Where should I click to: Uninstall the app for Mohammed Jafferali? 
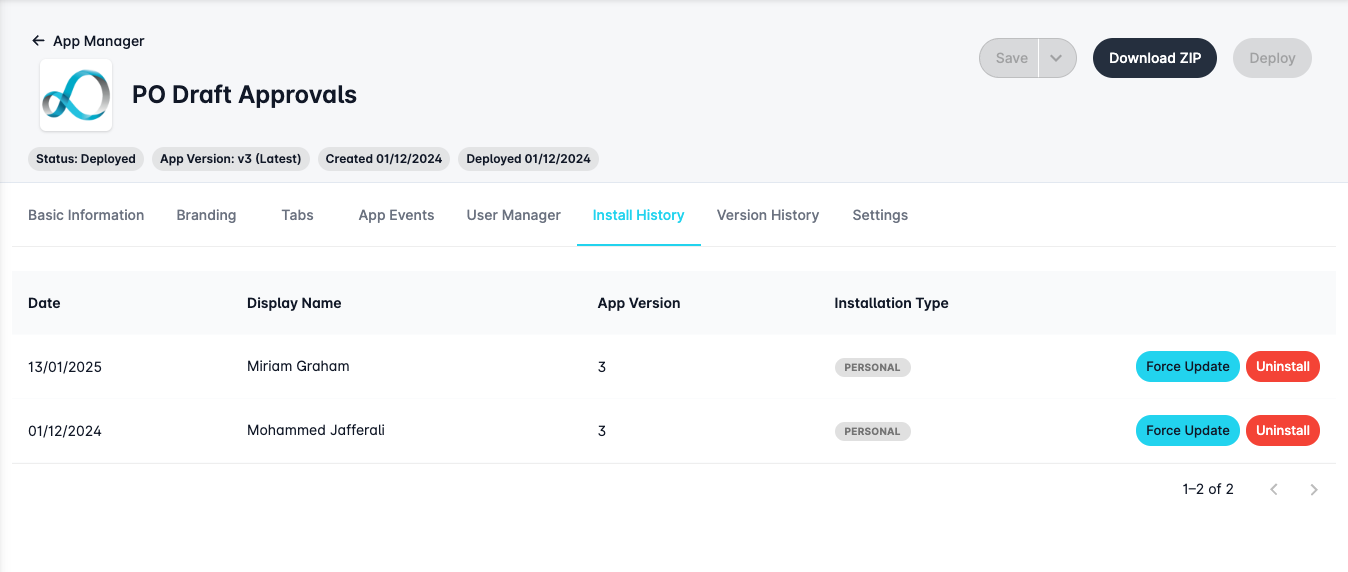click(x=1282, y=431)
